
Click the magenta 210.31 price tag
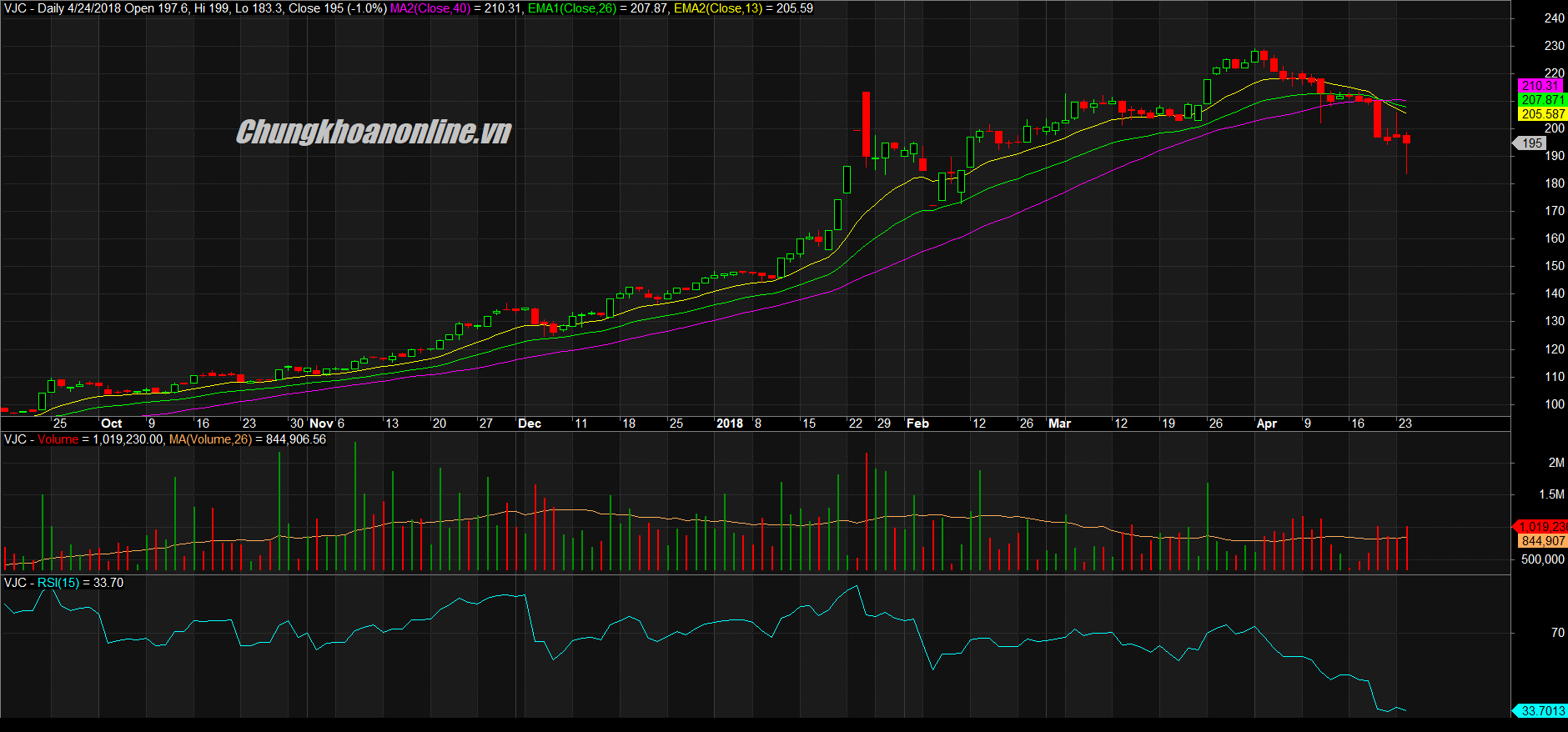pos(1539,86)
